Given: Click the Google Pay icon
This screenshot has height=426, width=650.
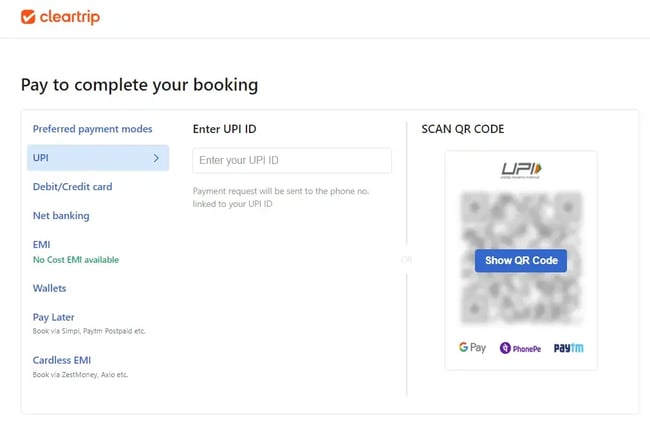Looking at the screenshot, I should [472, 348].
